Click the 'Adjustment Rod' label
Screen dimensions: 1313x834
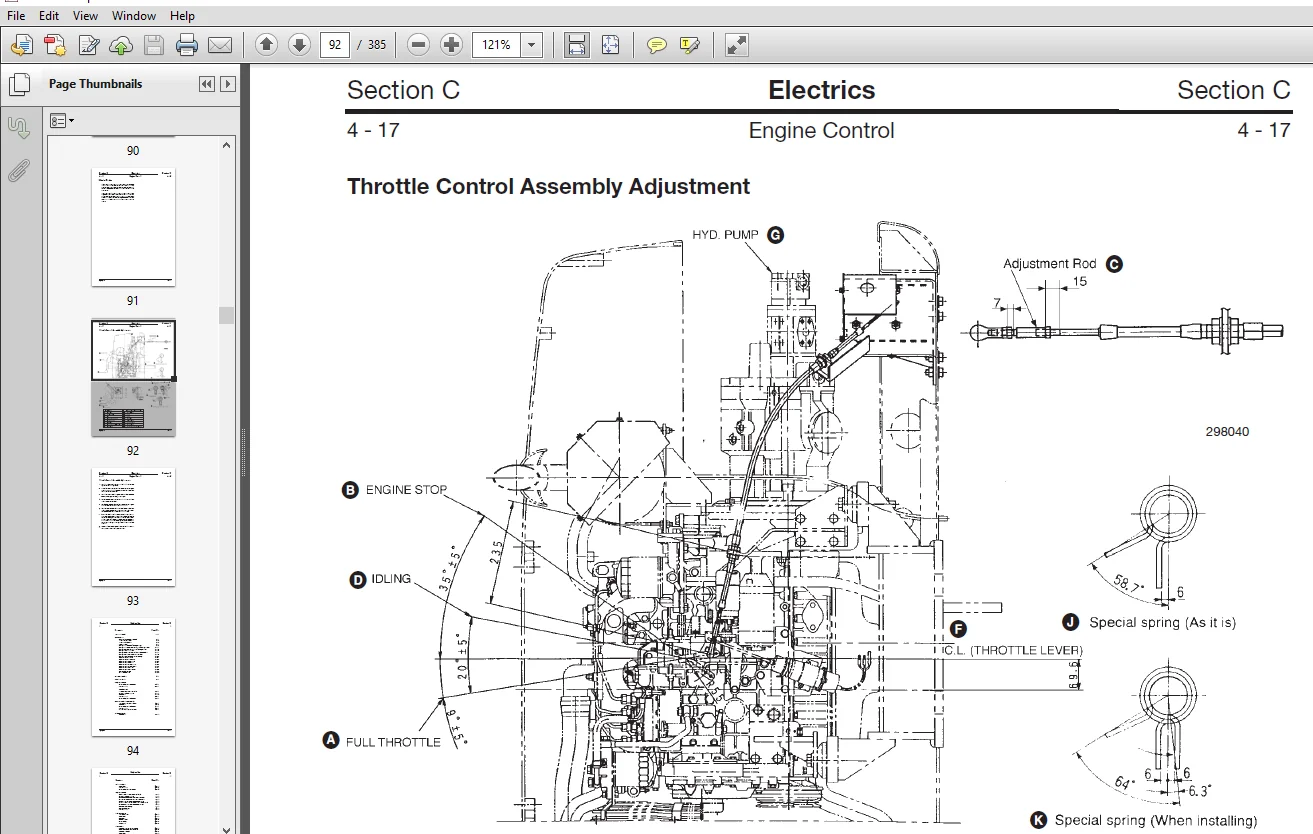(1050, 264)
